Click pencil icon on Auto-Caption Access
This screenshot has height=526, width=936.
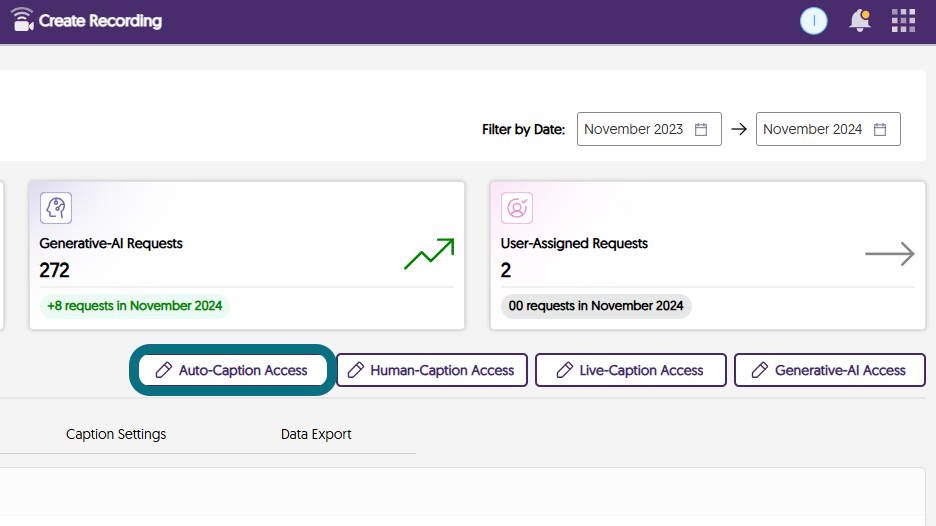pos(164,370)
